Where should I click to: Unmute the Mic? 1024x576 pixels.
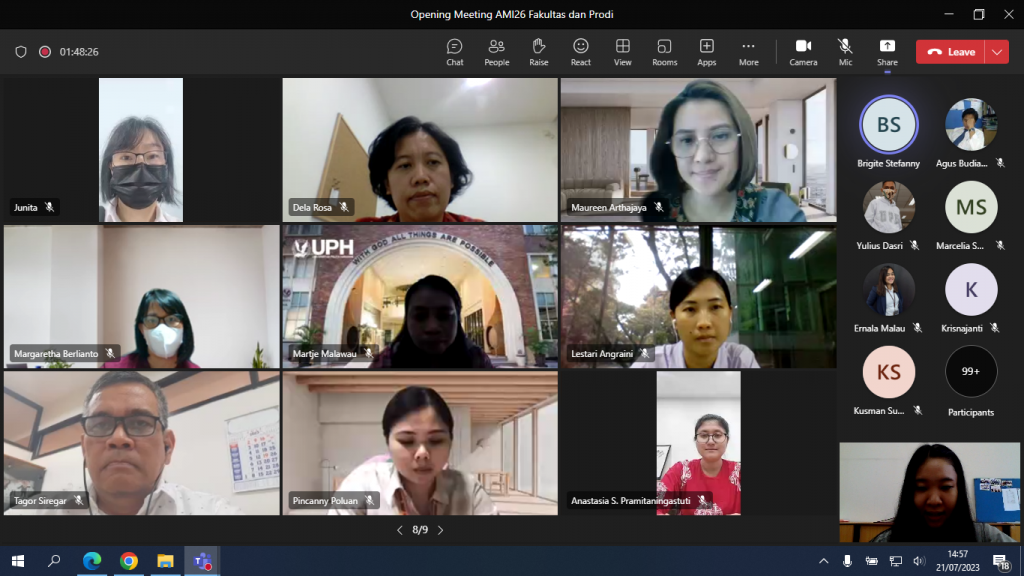point(845,52)
